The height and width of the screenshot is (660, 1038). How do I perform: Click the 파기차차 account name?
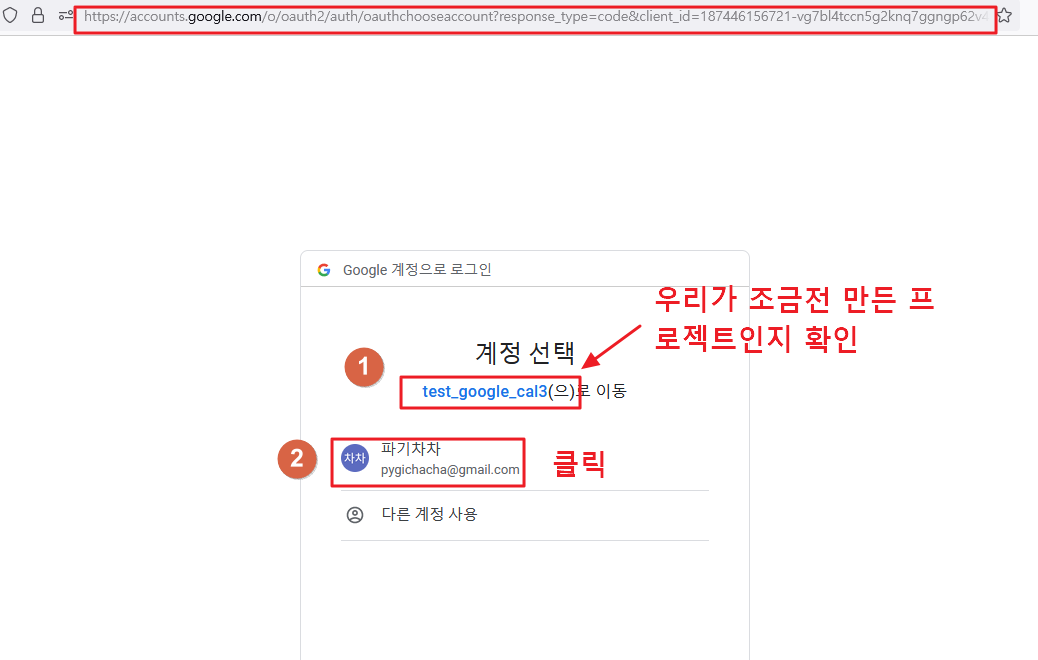coord(410,449)
